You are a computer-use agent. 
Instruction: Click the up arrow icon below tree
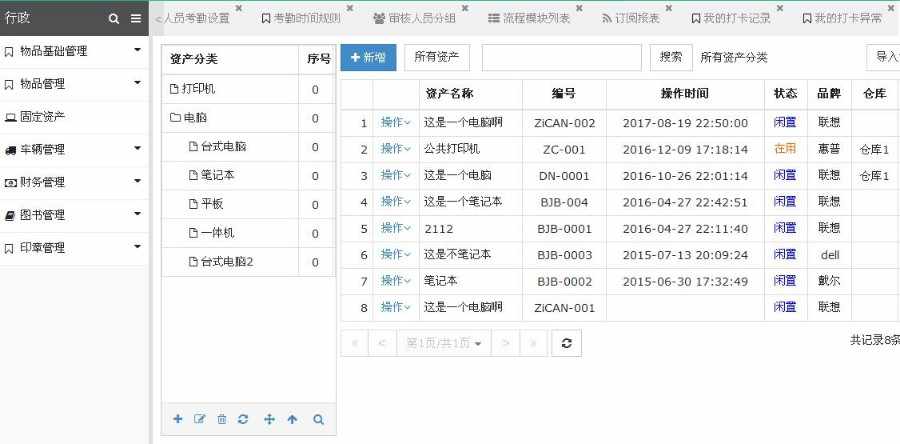(292, 419)
